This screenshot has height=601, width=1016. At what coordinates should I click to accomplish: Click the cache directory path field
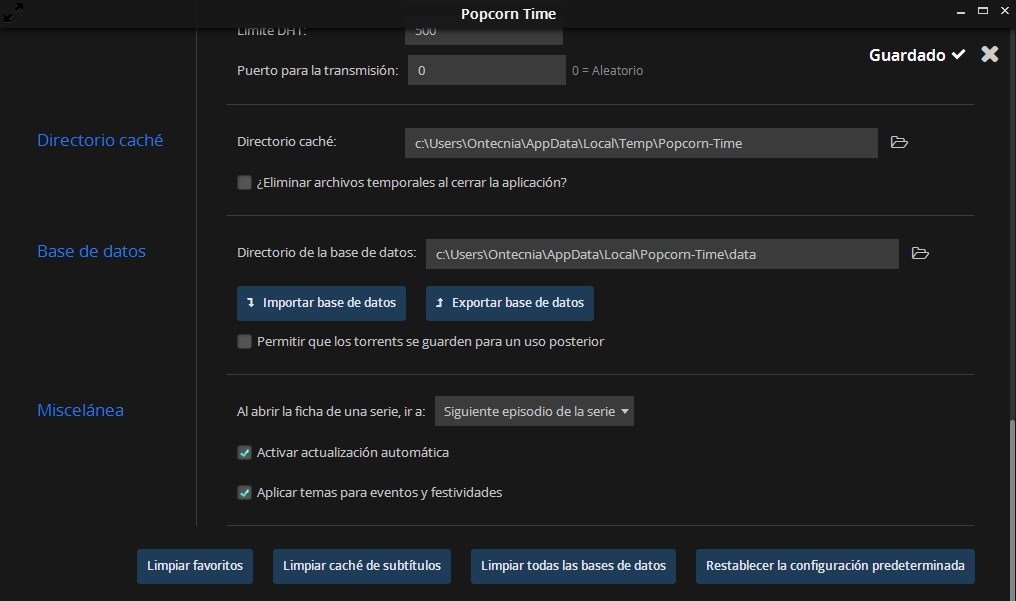point(641,143)
